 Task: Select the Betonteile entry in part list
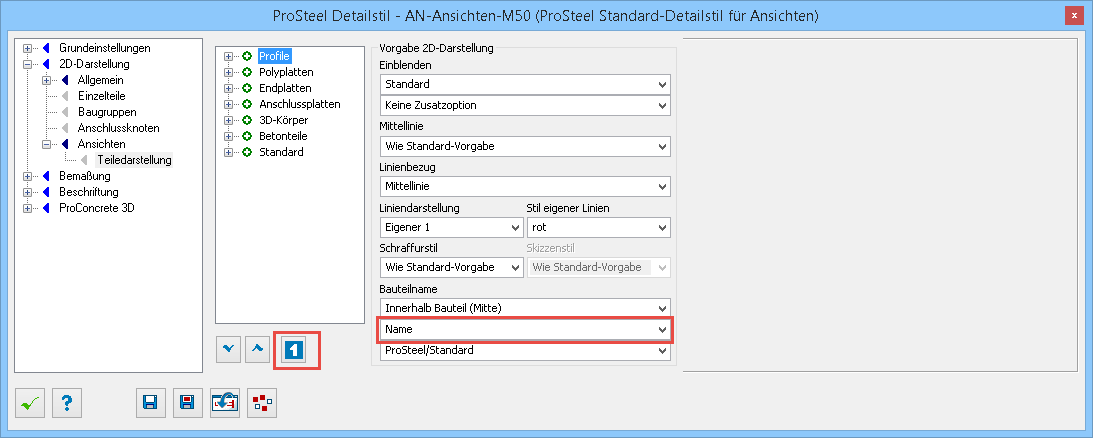283,136
